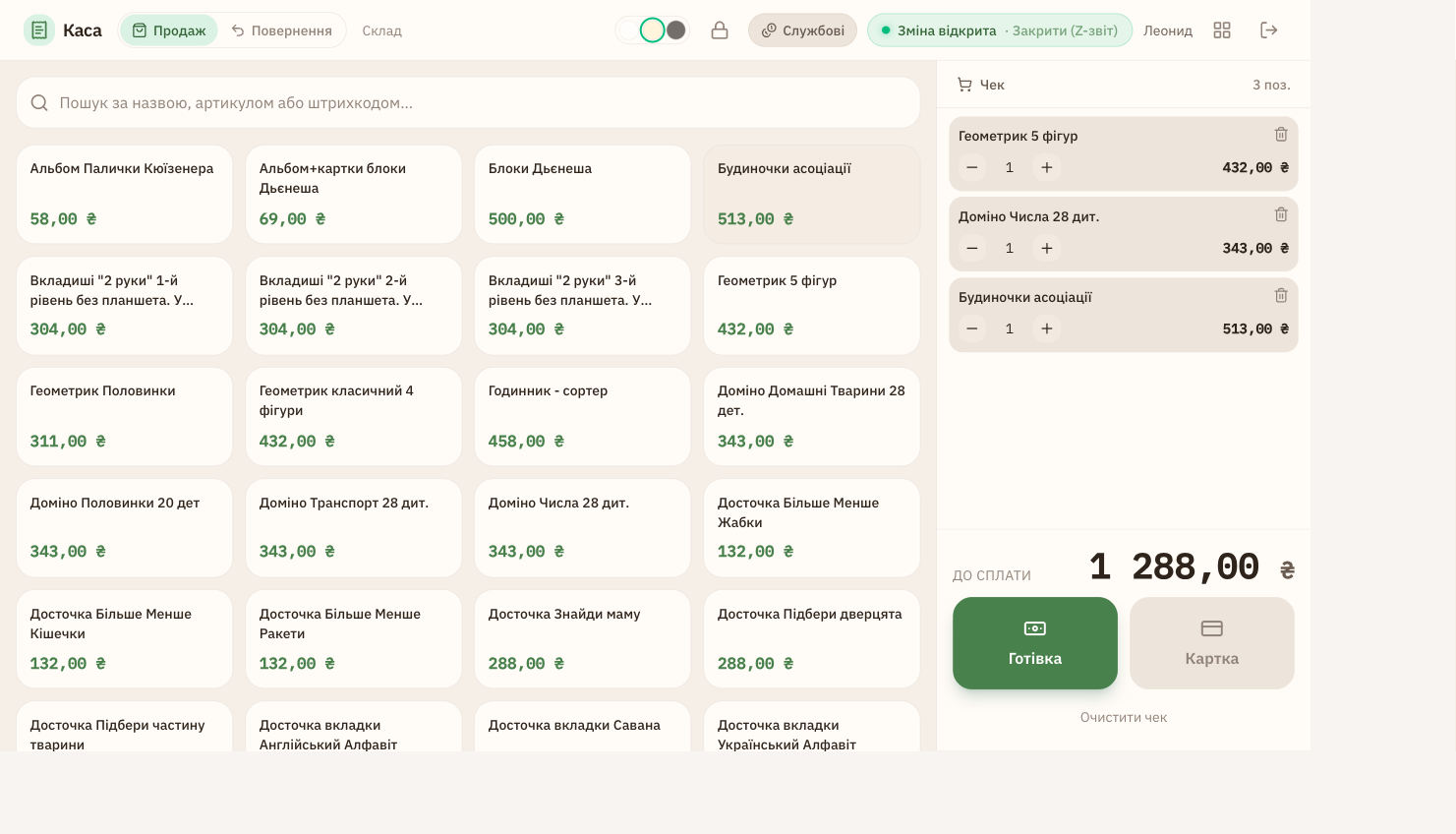Decrease quantity of Доміно Числа 28 дит.
Screen dimensions: 1456x834
(x=972, y=249)
